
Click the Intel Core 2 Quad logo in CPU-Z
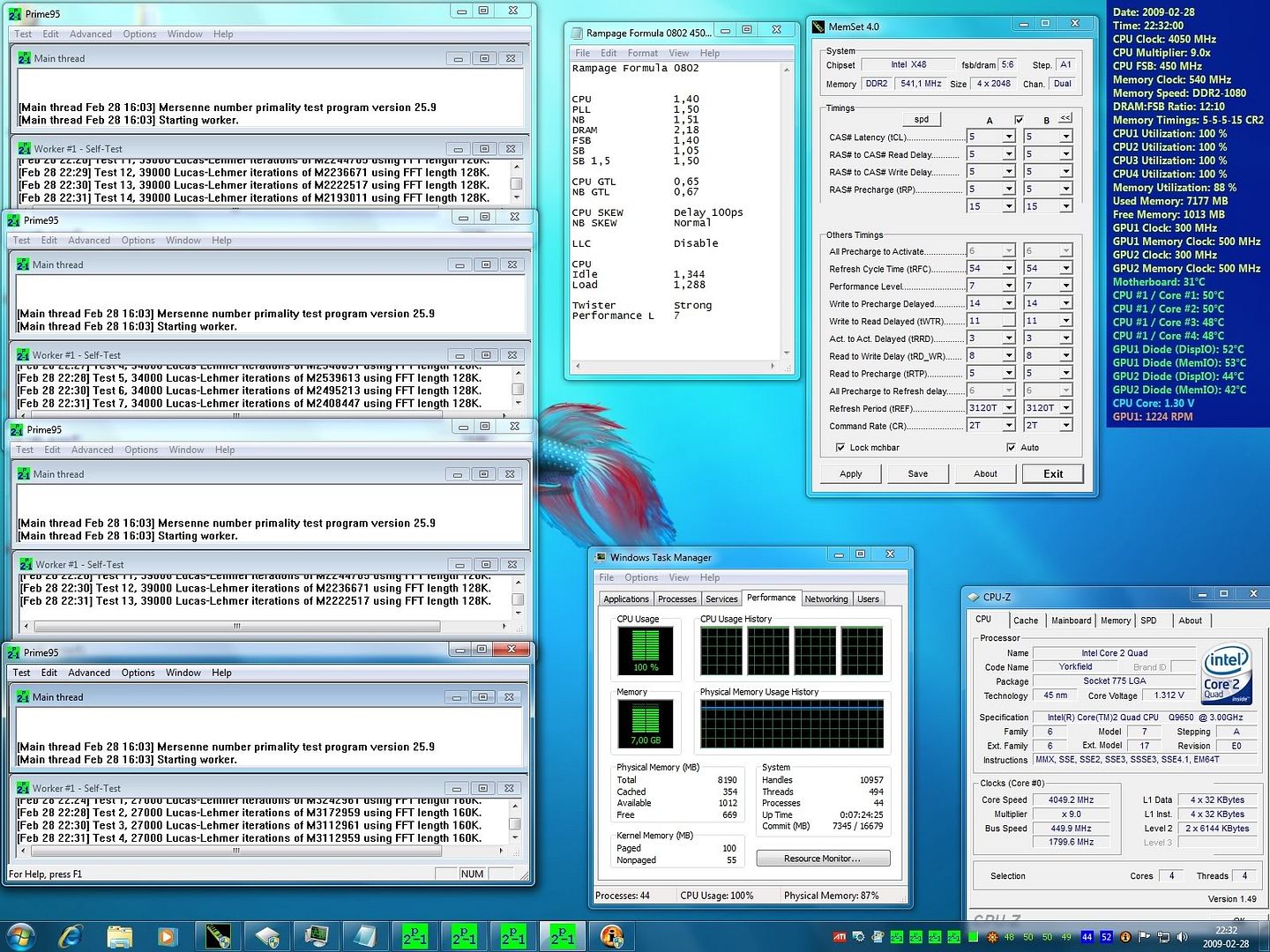[x=1227, y=674]
